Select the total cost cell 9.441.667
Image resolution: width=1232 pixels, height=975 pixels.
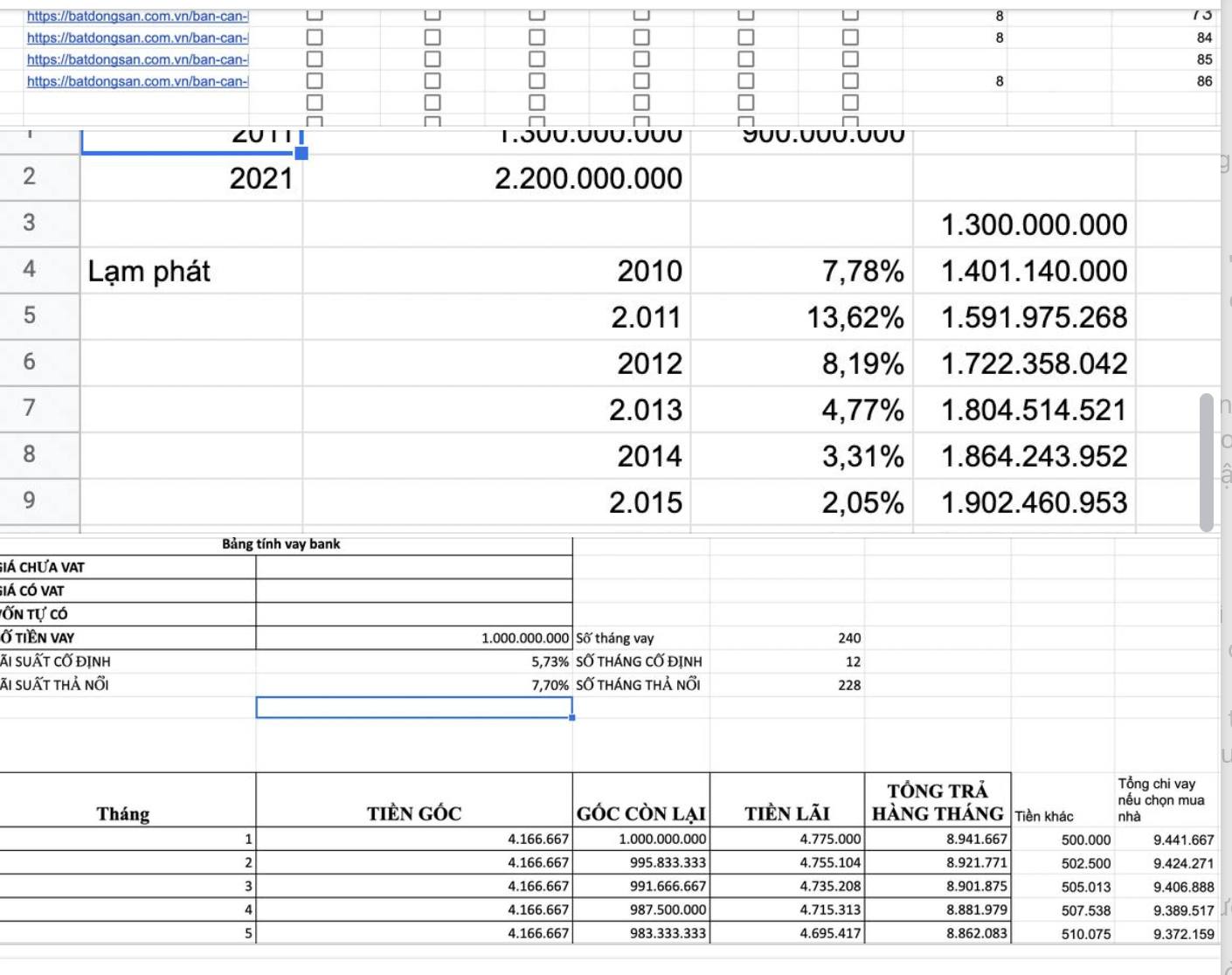pyautogui.click(x=1166, y=840)
